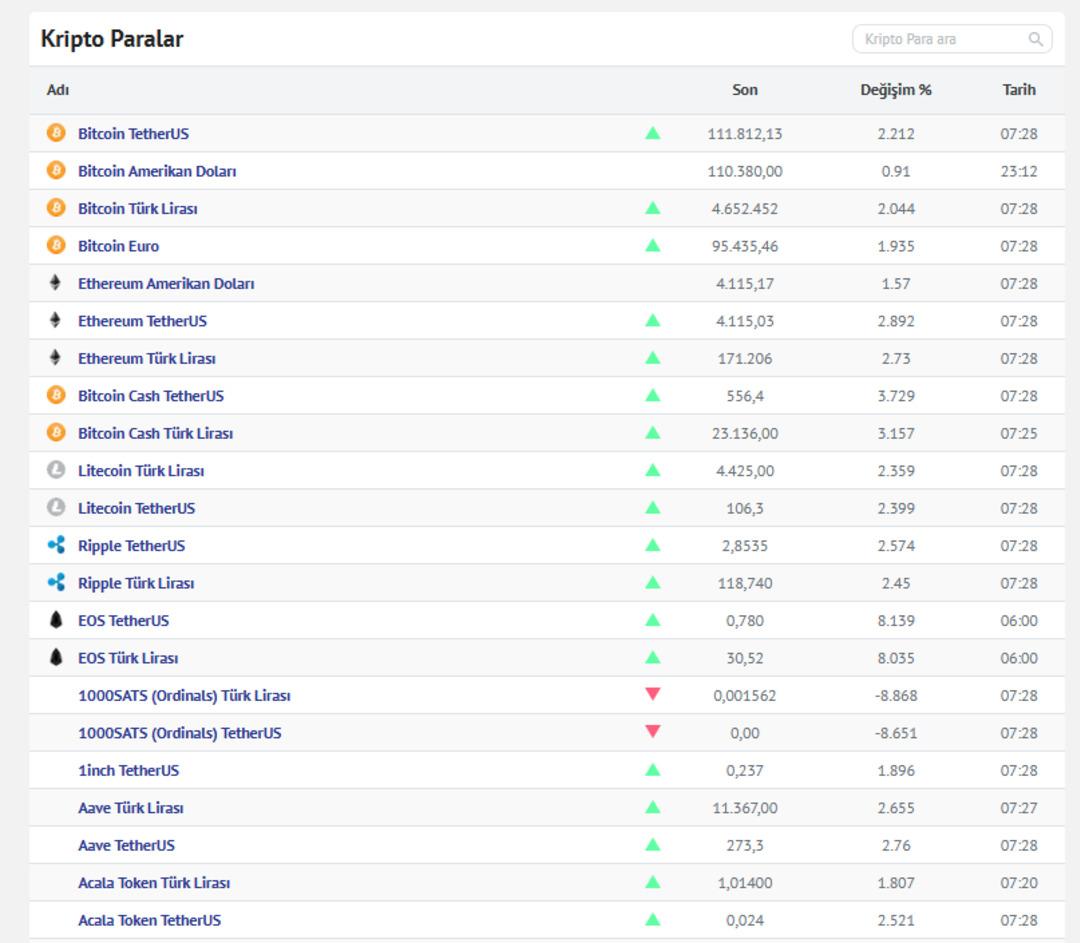1080x943 pixels.
Task: Select the price value 0,001562
Action: (745, 696)
